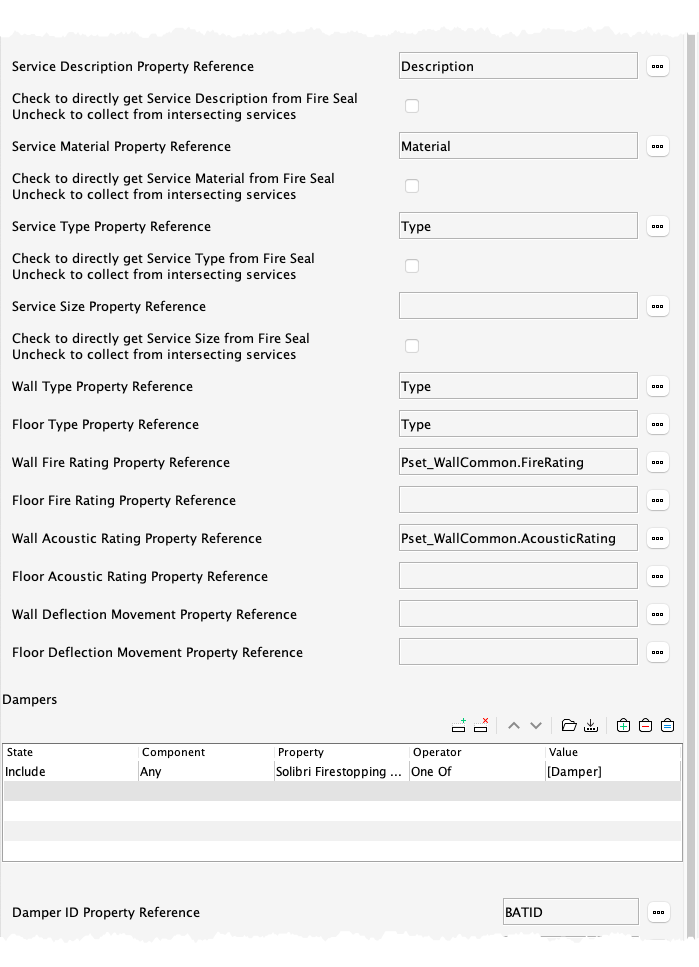Click the Operator column header
Viewport: 699px width, 967px height.
click(x=478, y=752)
